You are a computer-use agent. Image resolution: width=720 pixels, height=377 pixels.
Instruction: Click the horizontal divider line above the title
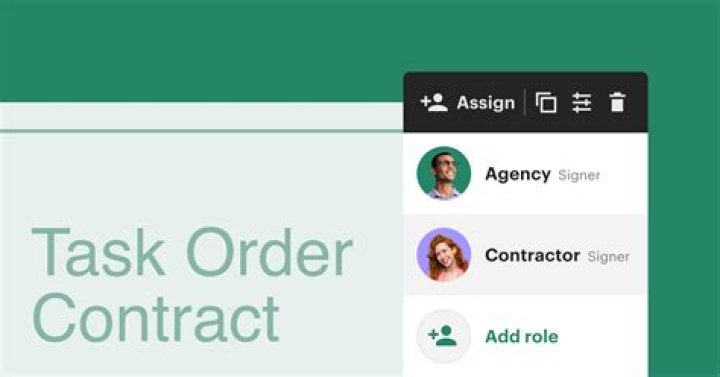202,131
